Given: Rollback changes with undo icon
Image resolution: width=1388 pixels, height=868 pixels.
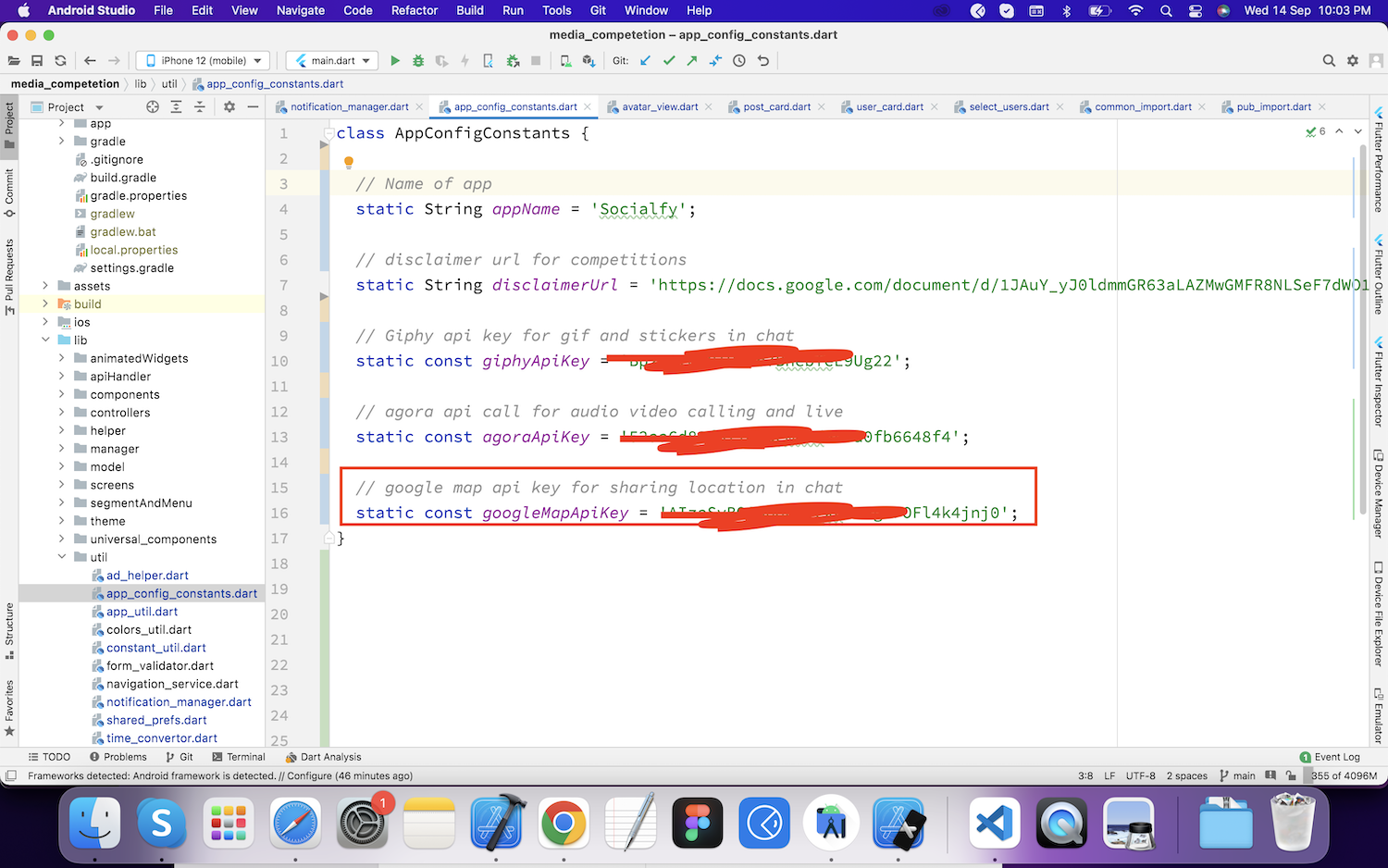Looking at the screenshot, I should [763, 61].
